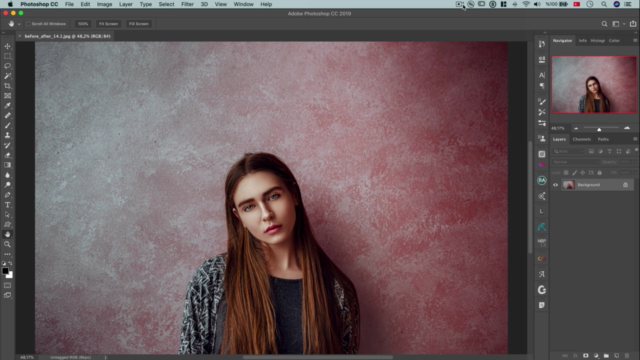Image resolution: width=640 pixels, height=360 pixels.
Task: Open the Fill dropdown arrow
Action: click(635, 173)
